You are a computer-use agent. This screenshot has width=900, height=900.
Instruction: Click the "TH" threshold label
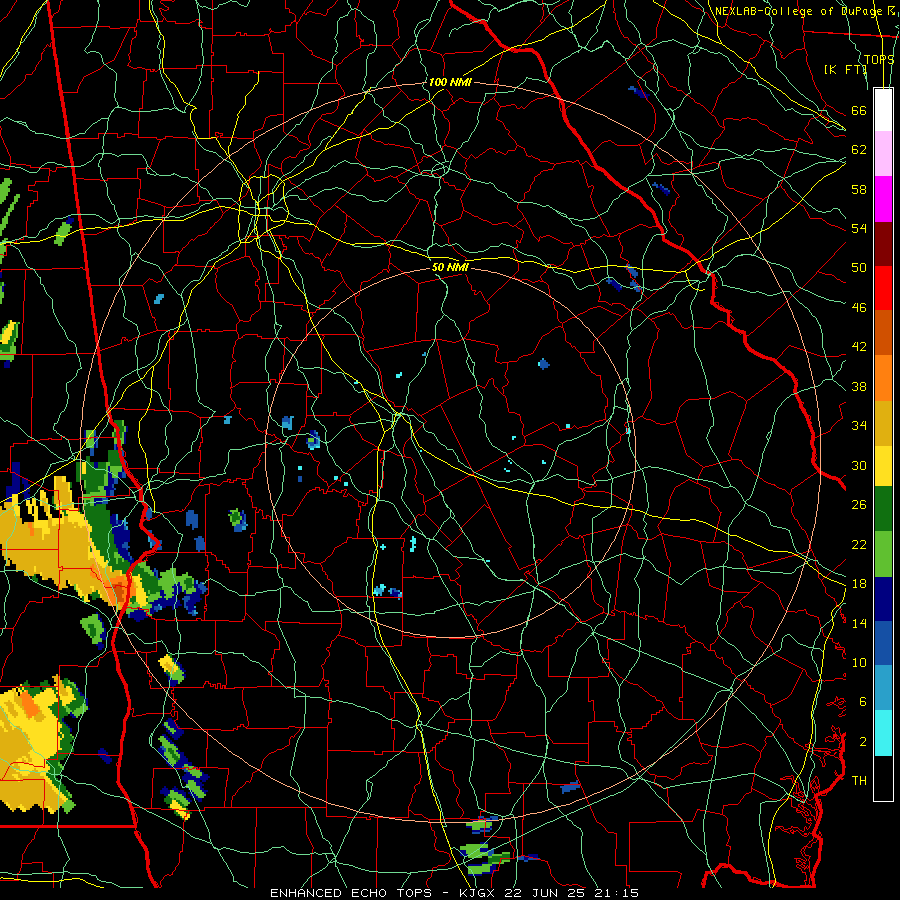859,781
